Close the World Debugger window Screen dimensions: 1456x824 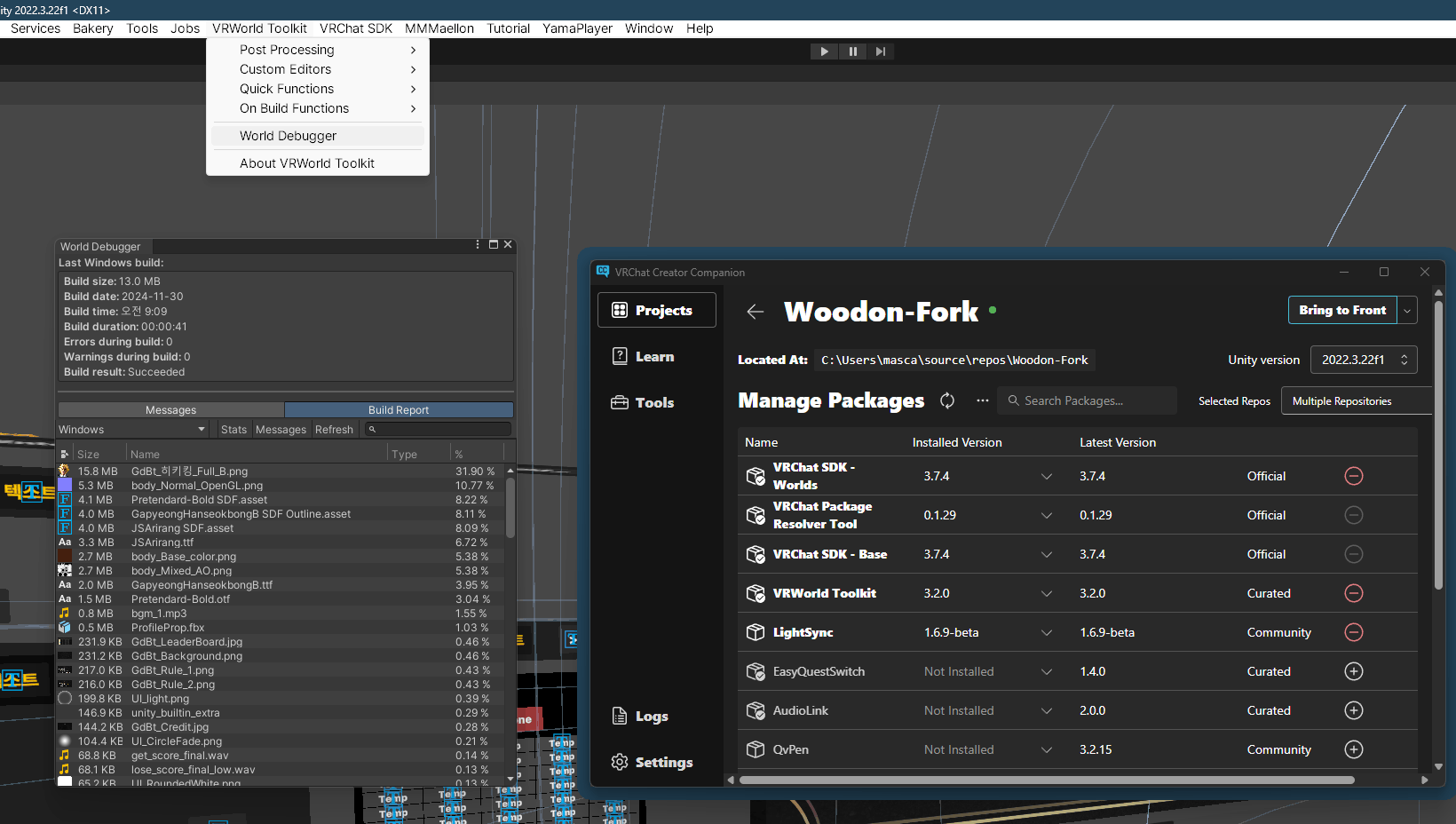[508, 245]
